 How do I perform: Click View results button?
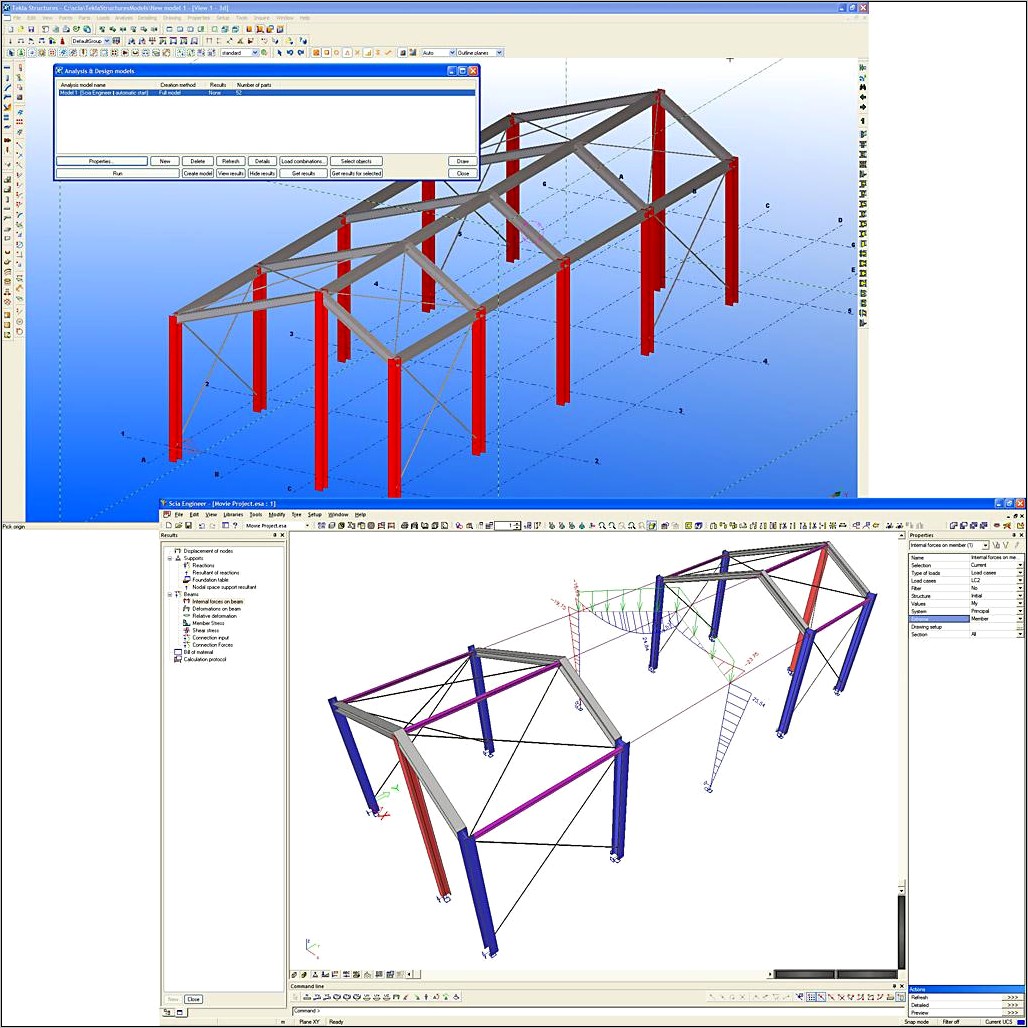coord(231,174)
